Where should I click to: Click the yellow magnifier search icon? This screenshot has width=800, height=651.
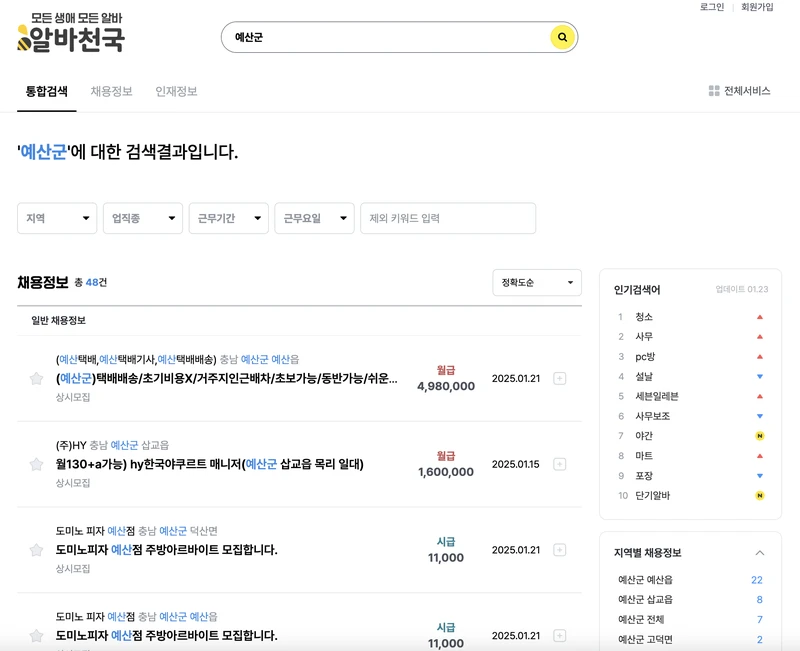coord(561,37)
